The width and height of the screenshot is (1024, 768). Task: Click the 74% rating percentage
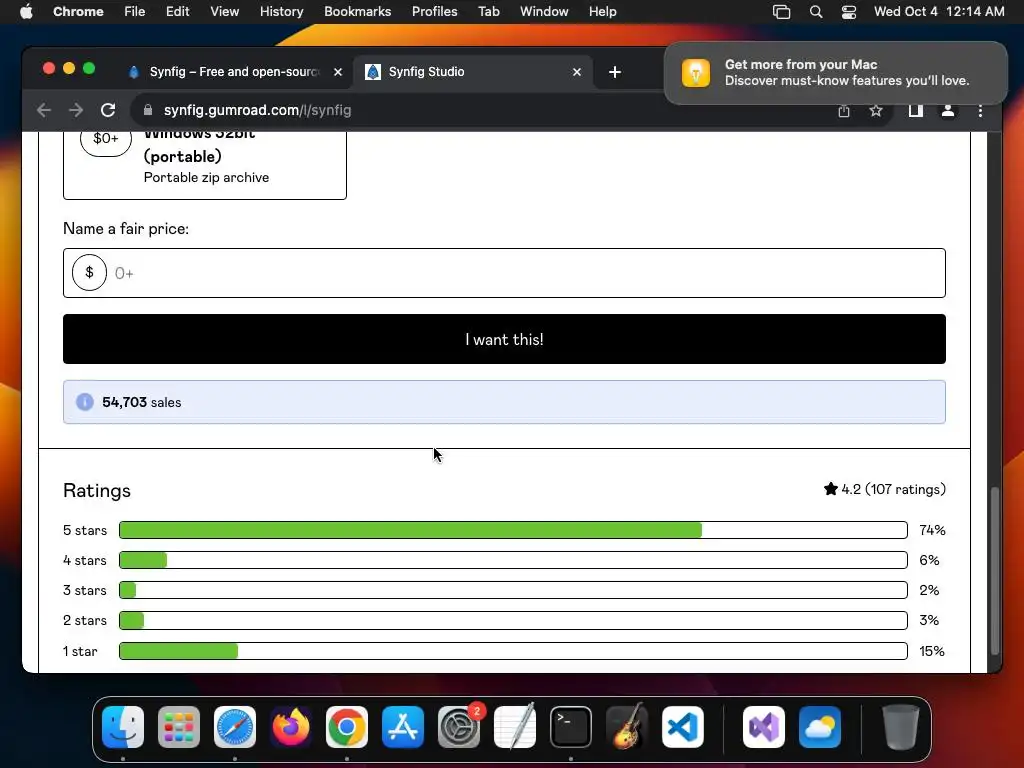[x=932, y=530]
